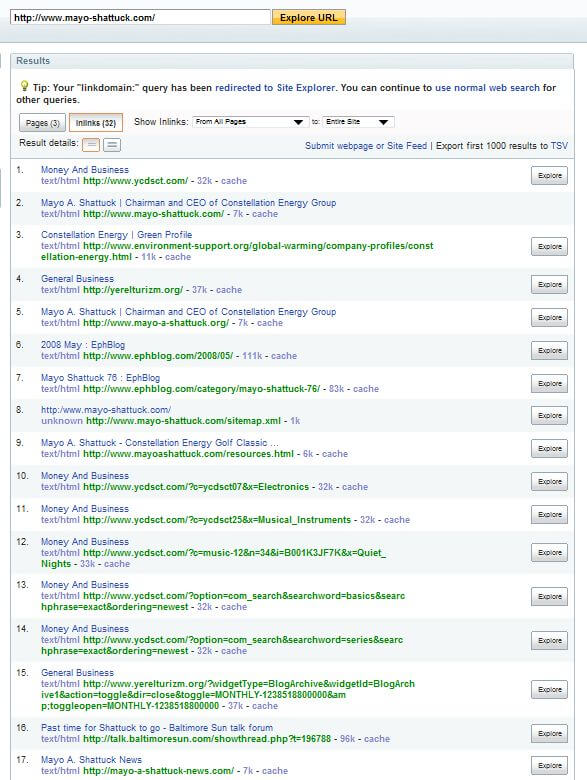Open cache for the Baltimore Sun result
The height and width of the screenshot is (780, 587).
coord(377,739)
